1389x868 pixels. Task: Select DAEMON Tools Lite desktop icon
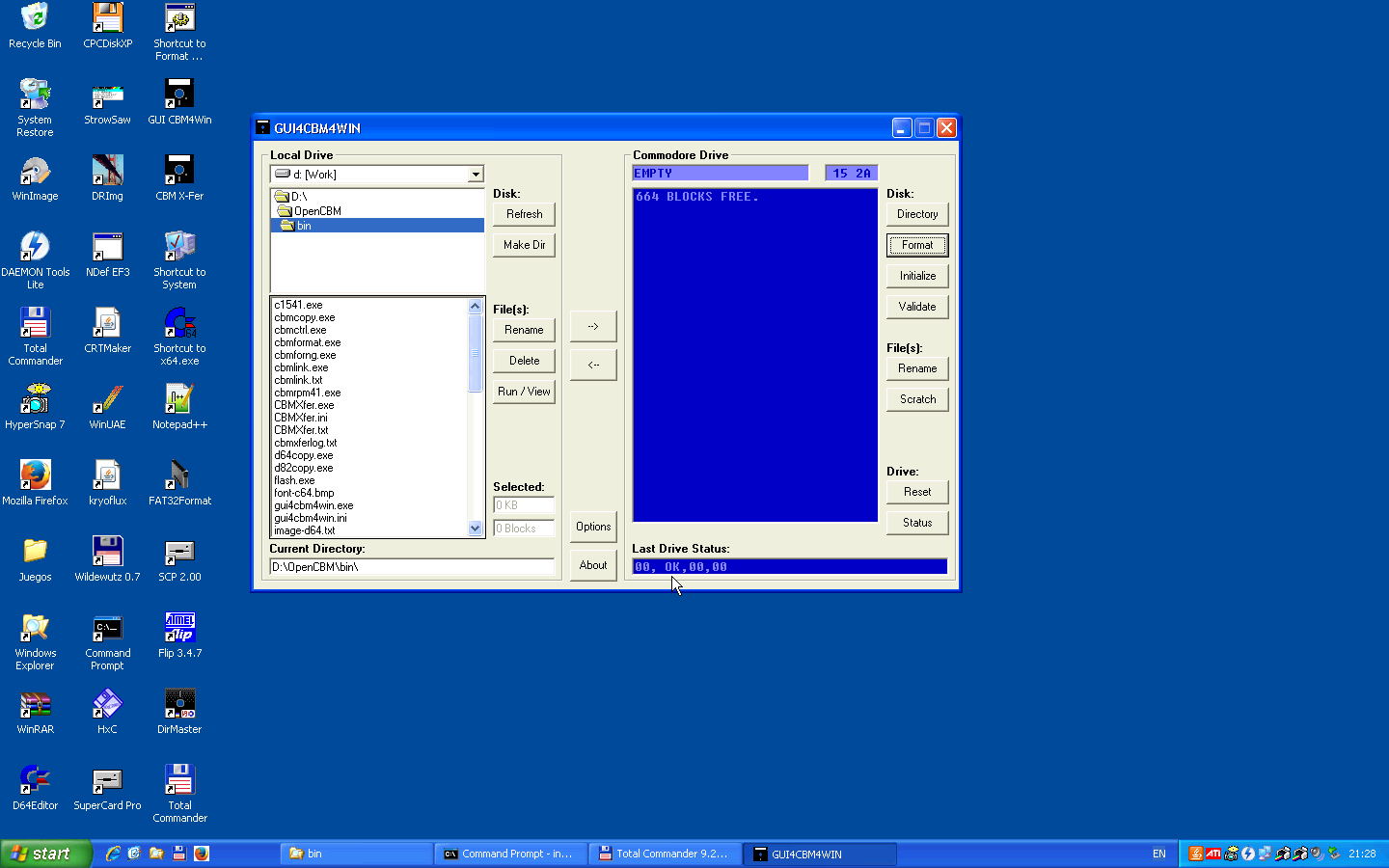tap(35, 260)
